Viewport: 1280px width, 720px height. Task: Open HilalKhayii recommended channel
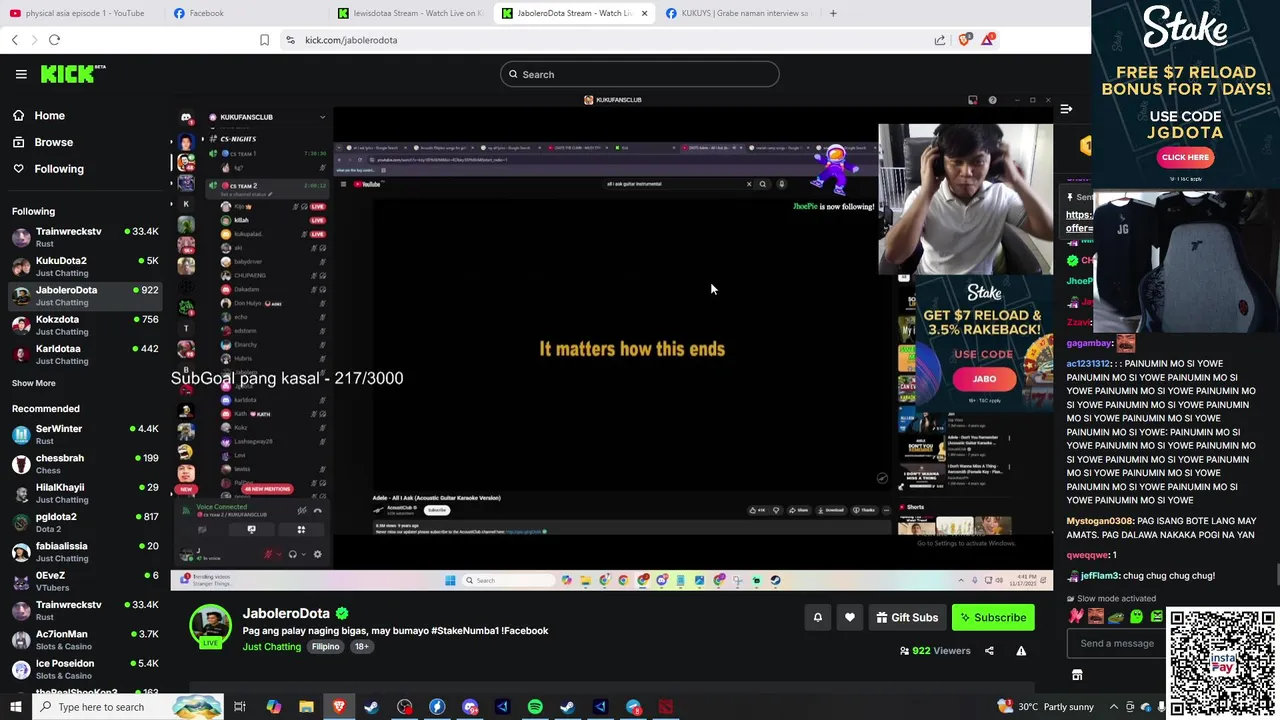coord(85,493)
